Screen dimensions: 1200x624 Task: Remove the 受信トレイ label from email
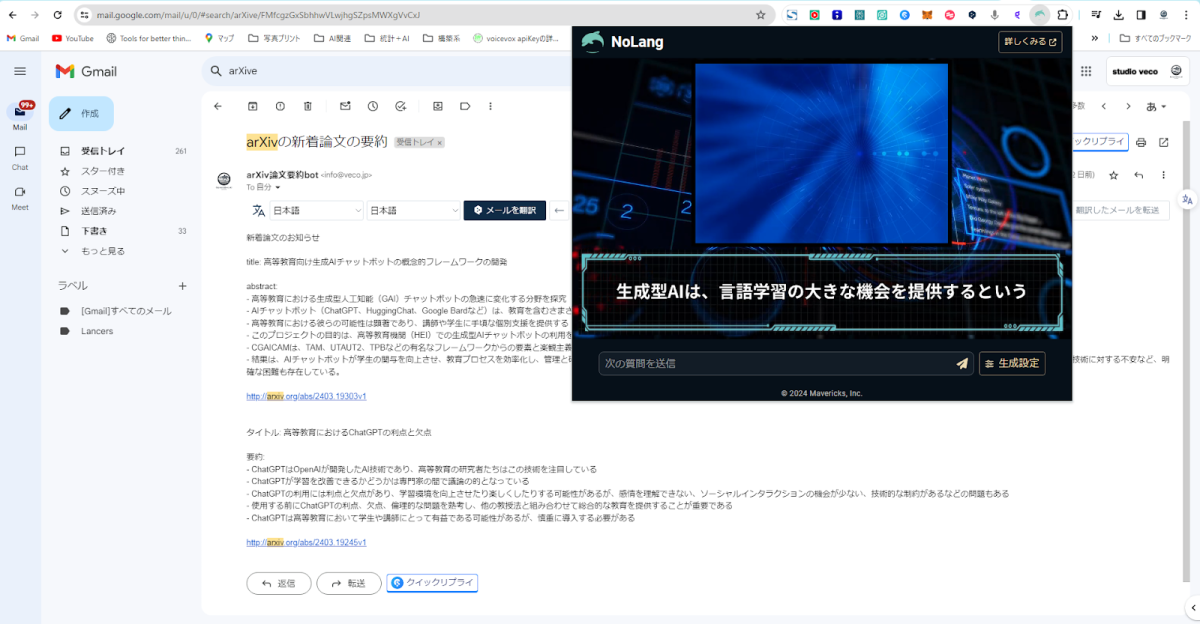coord(439,143)
